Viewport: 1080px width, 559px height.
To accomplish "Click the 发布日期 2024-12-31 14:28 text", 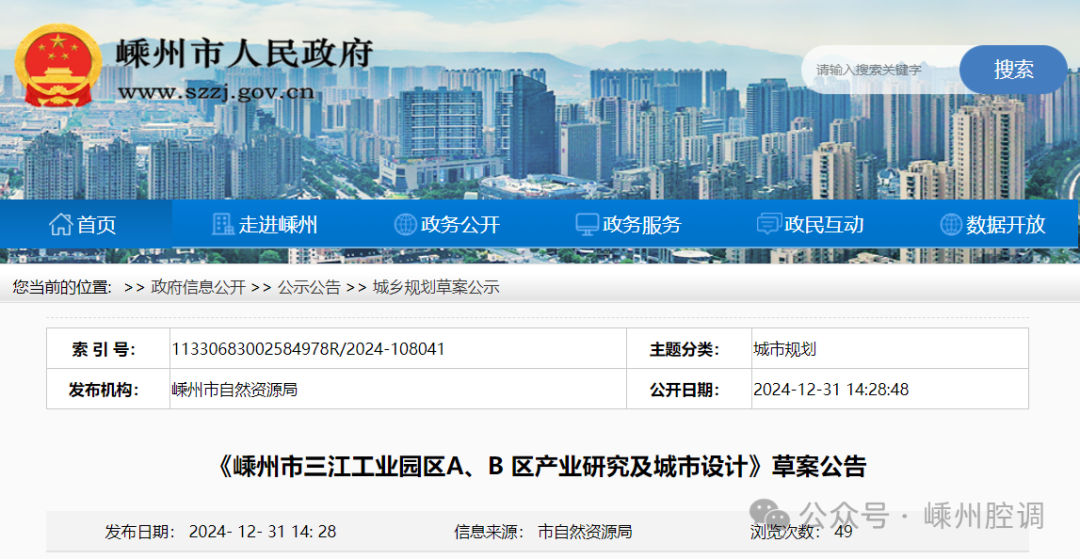I will tap(220, 531).
